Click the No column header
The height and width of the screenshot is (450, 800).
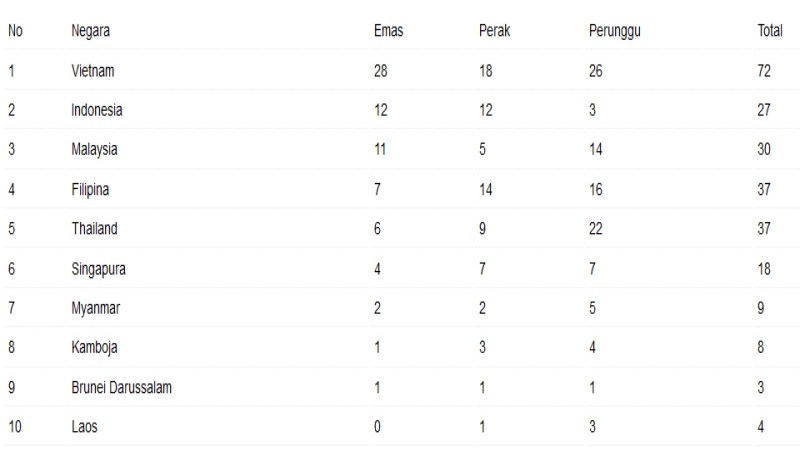[15, 31]
